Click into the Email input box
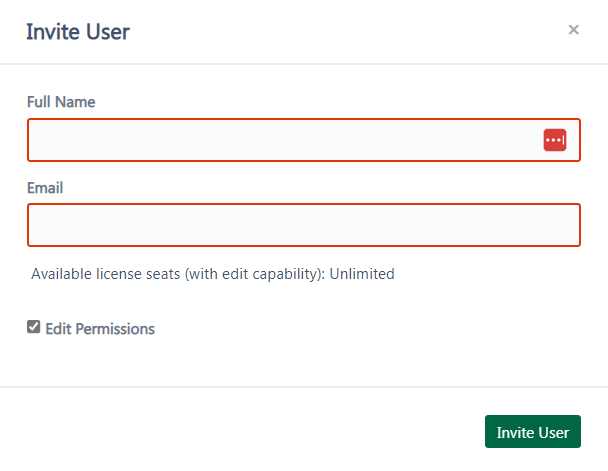The width and height of the screenshot is (608, 471). click(x=304, y=225)
